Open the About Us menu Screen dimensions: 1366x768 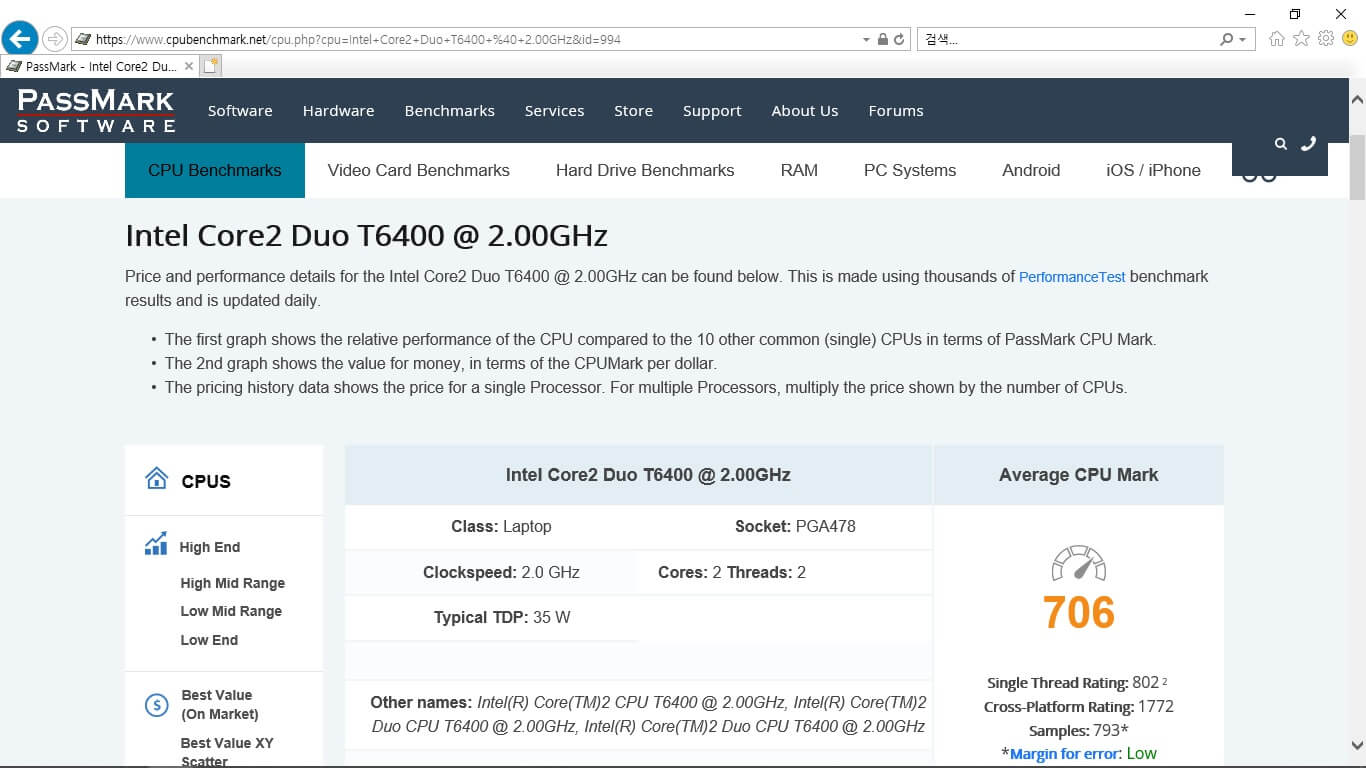(804, 111)
